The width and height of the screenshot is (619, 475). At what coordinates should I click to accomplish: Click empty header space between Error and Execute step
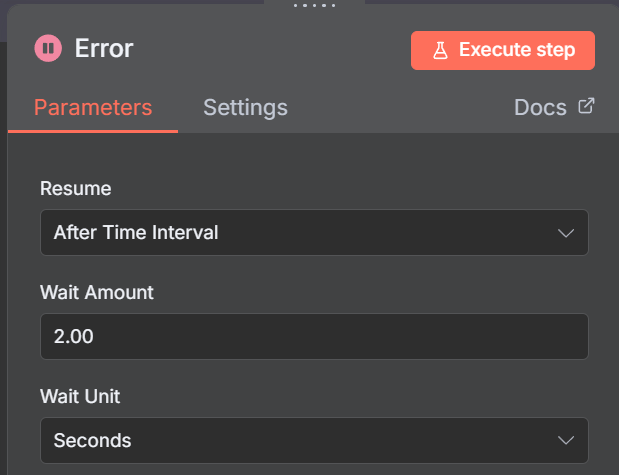pos(272,49)
